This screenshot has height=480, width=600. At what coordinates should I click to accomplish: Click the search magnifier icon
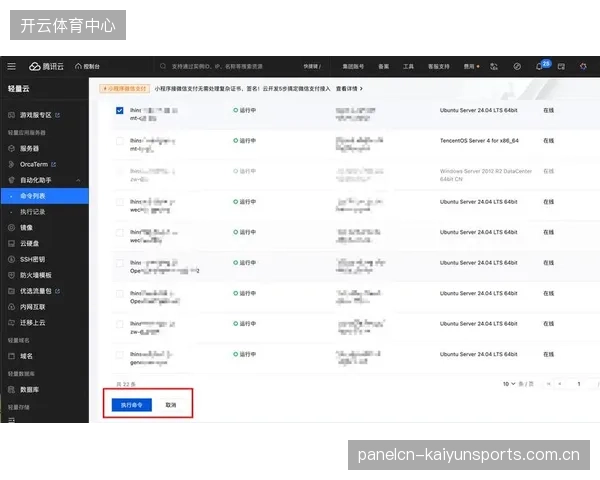tap(163, 66)
